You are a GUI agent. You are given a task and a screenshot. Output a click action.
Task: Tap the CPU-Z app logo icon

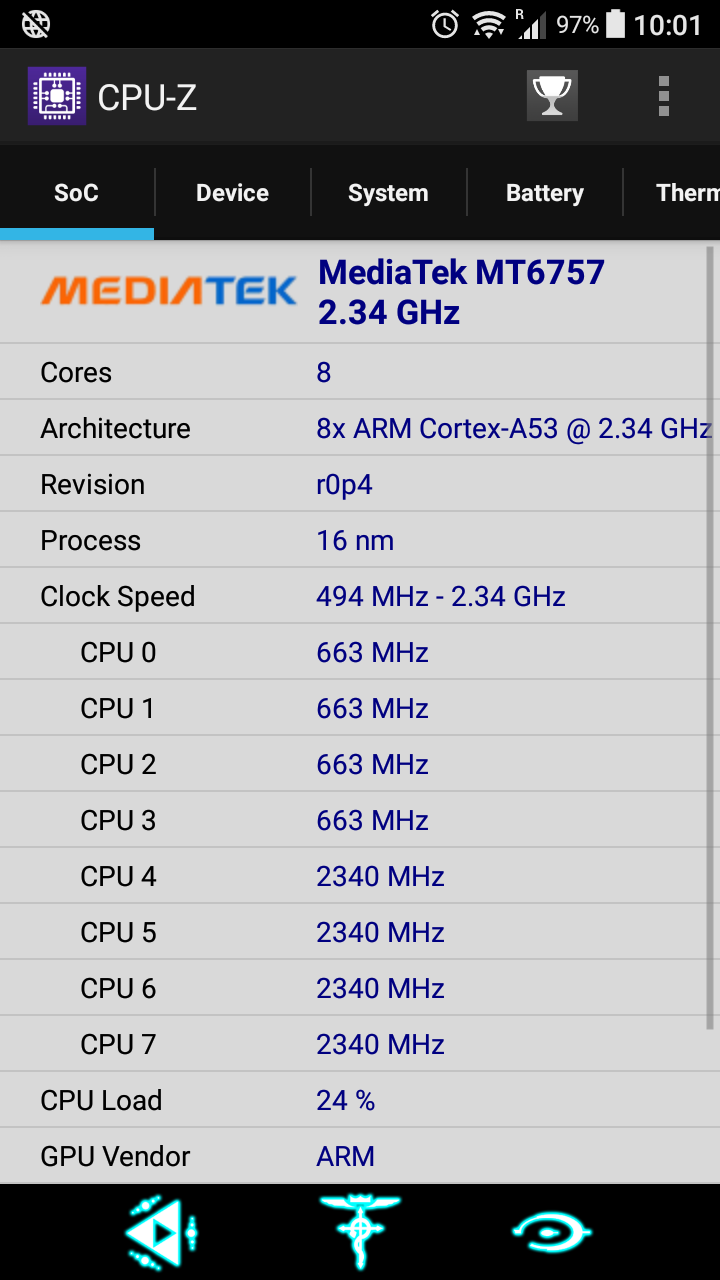click(x=57, y=96)
